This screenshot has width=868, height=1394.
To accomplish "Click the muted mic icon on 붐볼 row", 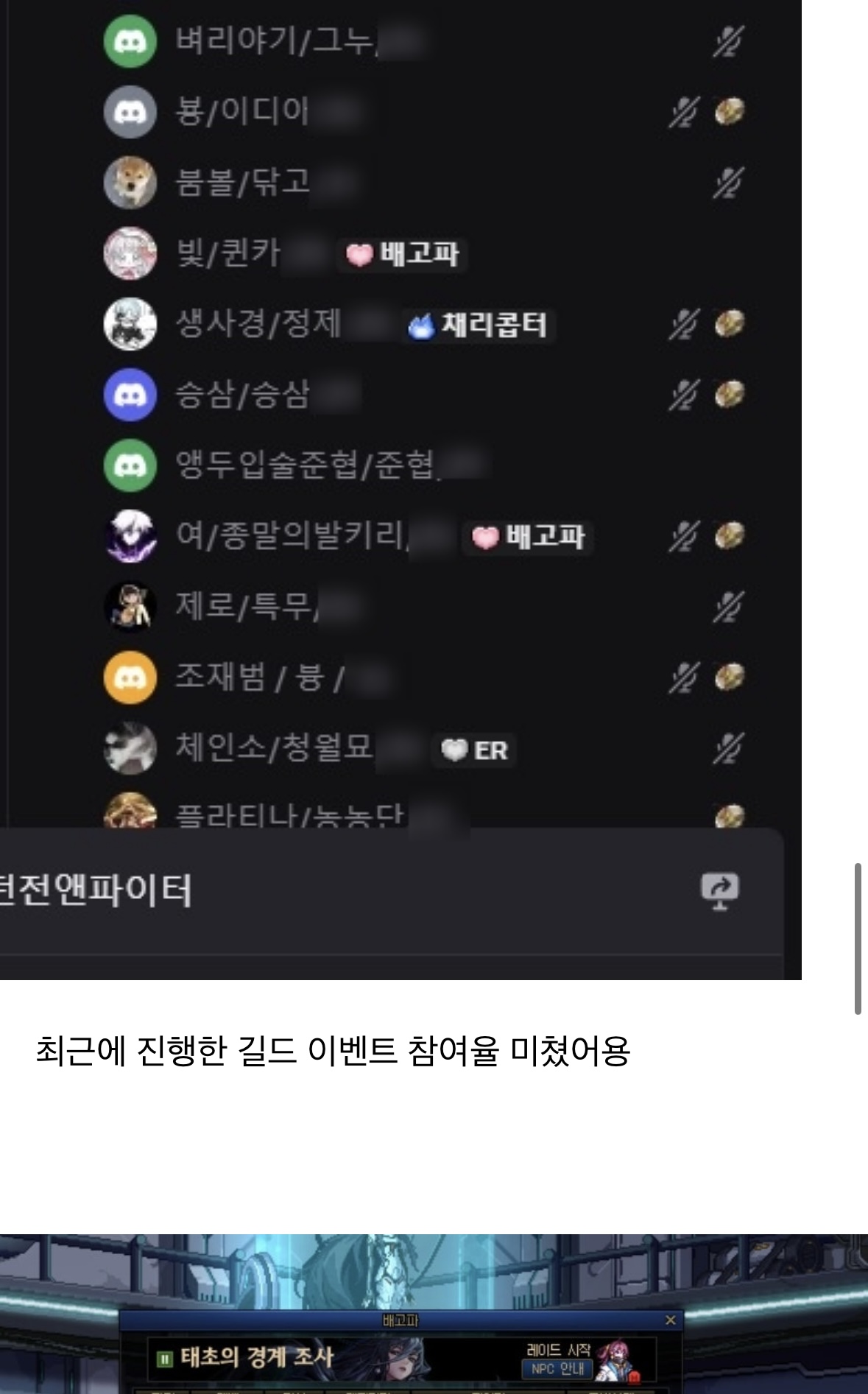I will (728, 183).
